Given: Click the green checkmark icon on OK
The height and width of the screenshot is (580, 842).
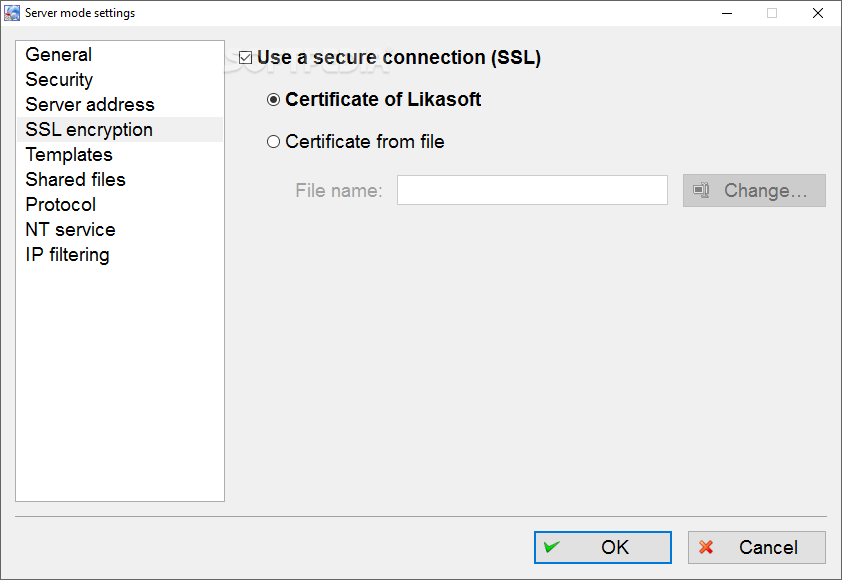Looking at the screenshot, I should point(551,547).
